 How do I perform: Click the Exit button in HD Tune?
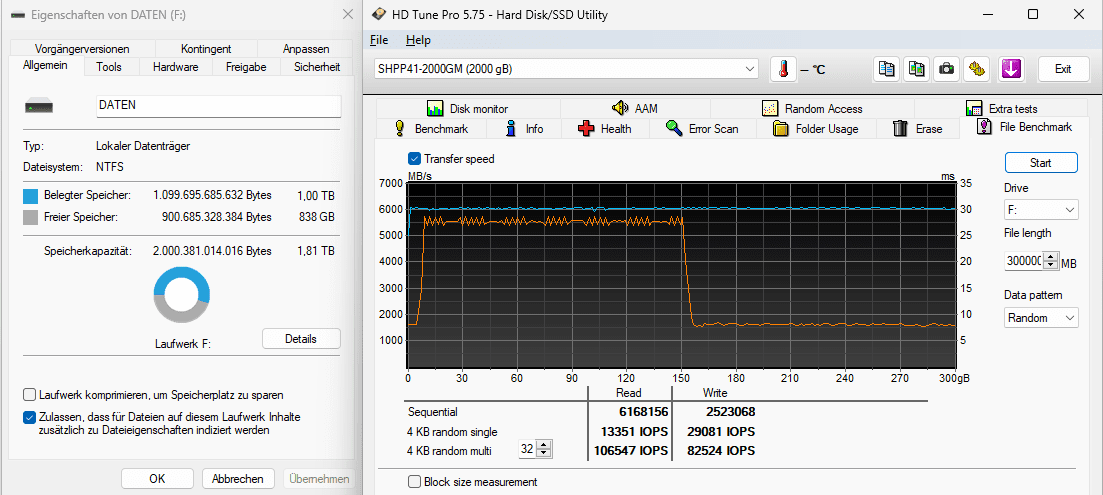coord(1063,69)
